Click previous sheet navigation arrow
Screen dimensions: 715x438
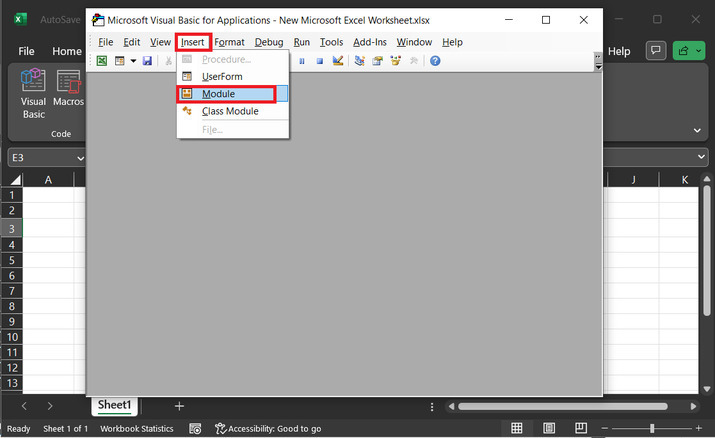point(25,406)
